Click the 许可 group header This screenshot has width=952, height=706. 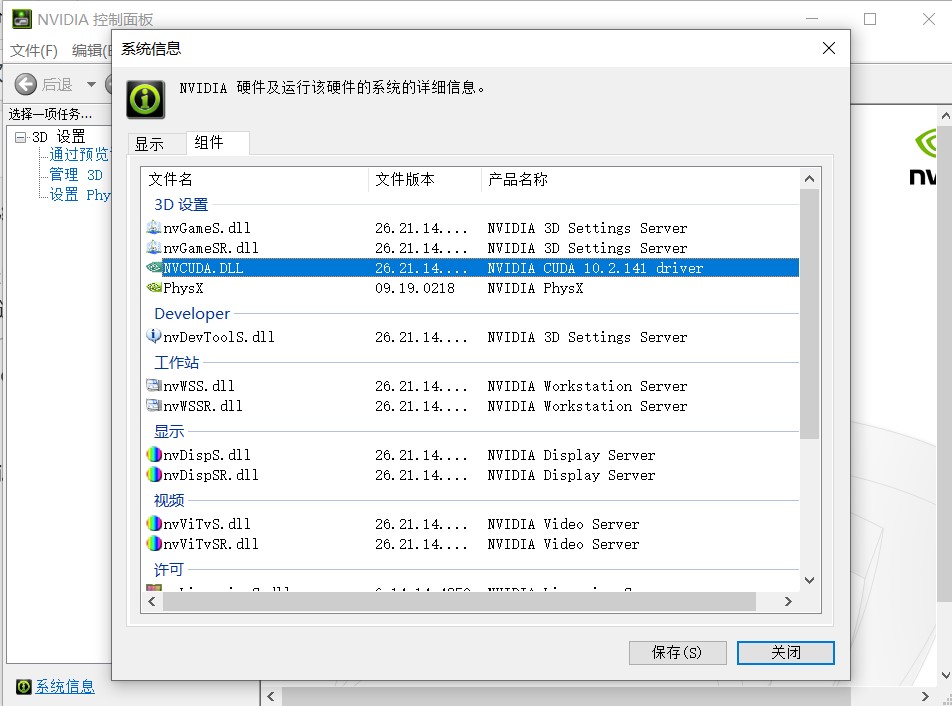pyautogui.click(x=169, y=569)
